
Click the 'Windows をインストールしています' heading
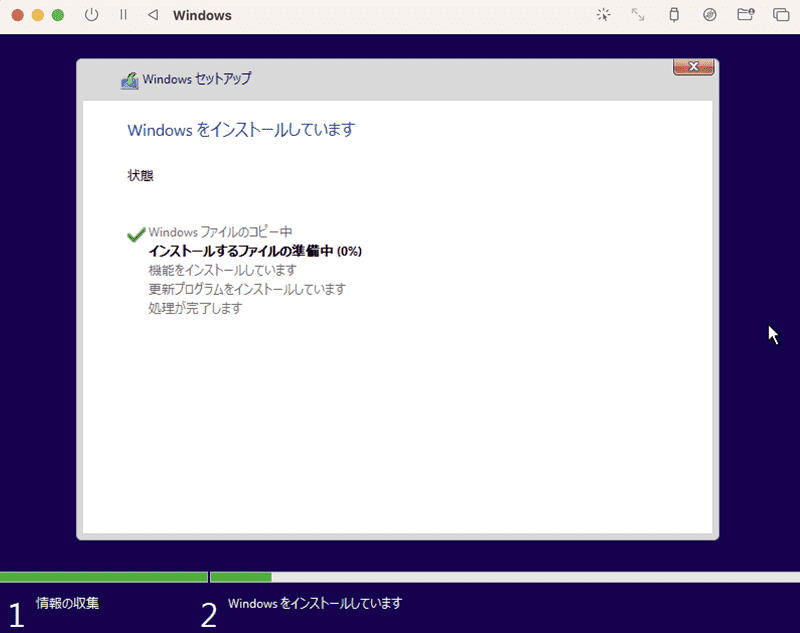point(241,130)
